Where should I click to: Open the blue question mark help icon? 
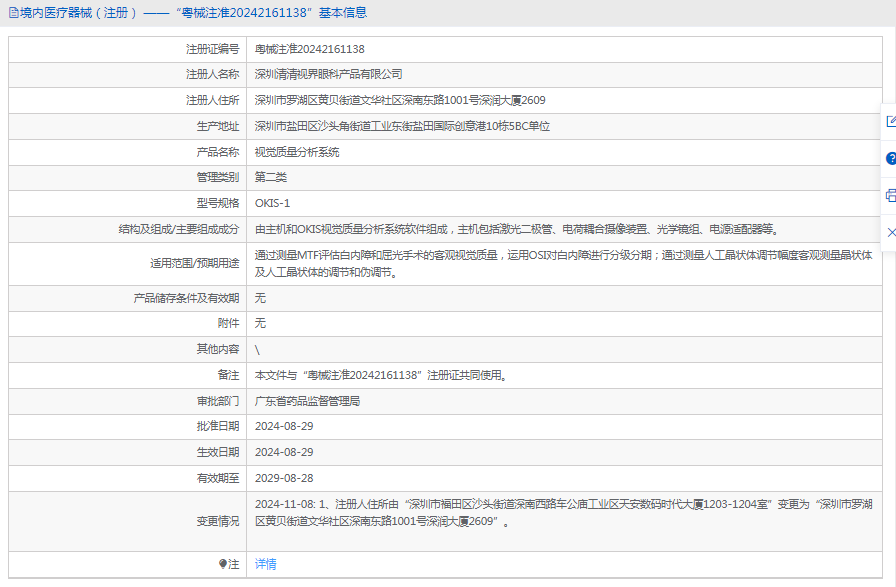click(891, 158)
